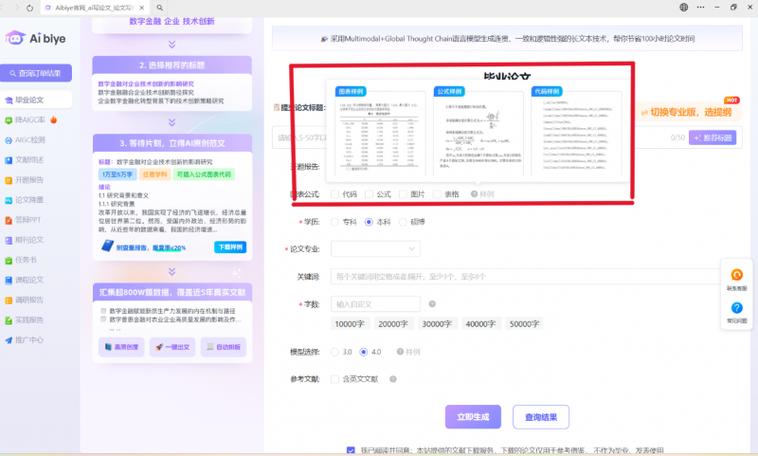The image size is (758, 456).
Task: Choose the 10000字 word-count preset
Action: tap(350, 324)
